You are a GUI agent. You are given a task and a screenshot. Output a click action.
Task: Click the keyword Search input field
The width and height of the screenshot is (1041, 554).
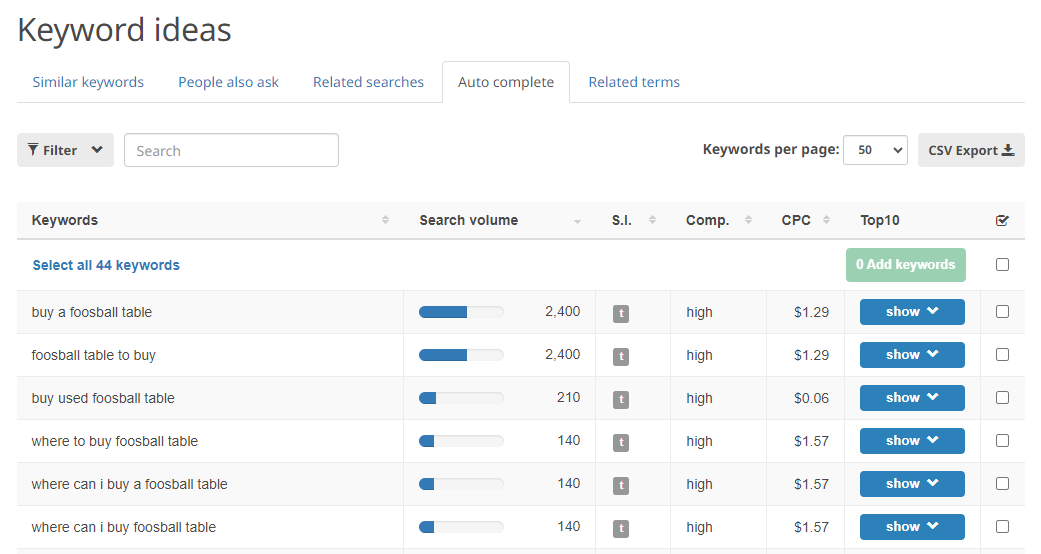tap(231, 150)
